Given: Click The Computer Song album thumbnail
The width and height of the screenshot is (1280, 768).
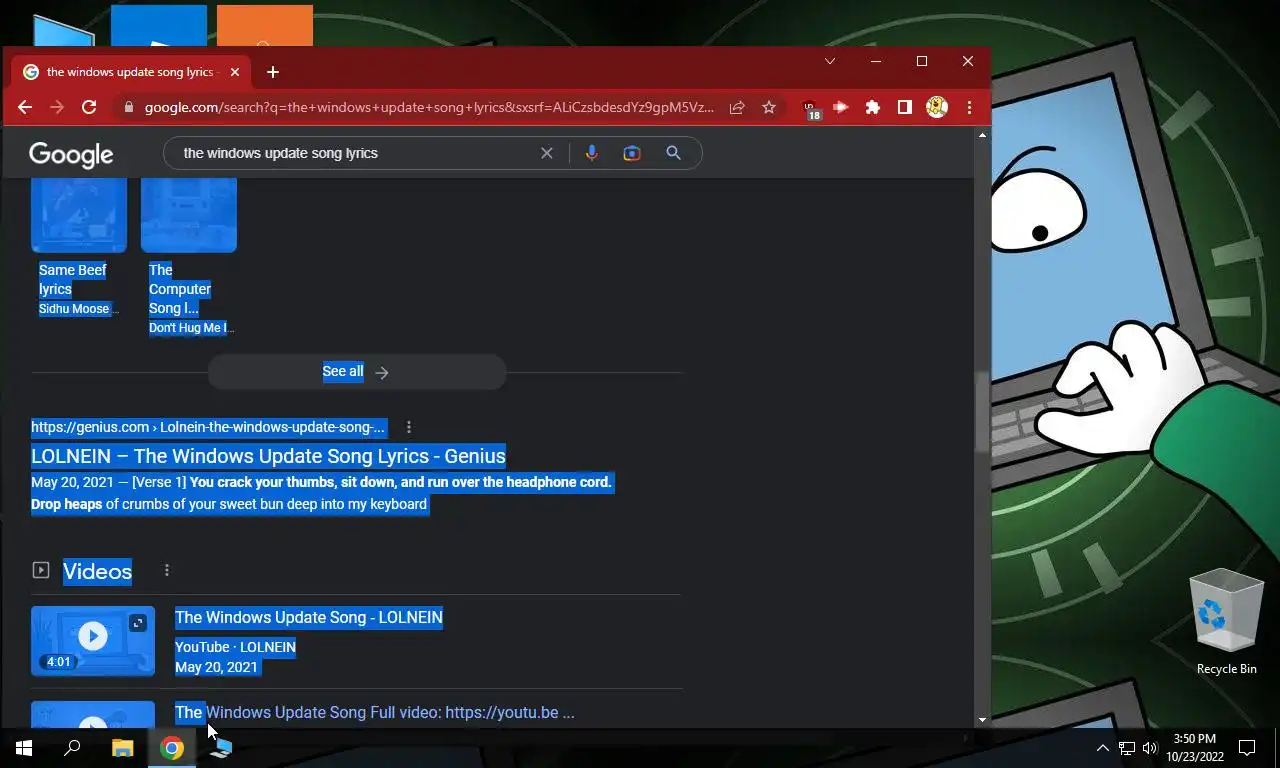Looking at the screenshot, I should pyautogui.click(x=189, y=214).
